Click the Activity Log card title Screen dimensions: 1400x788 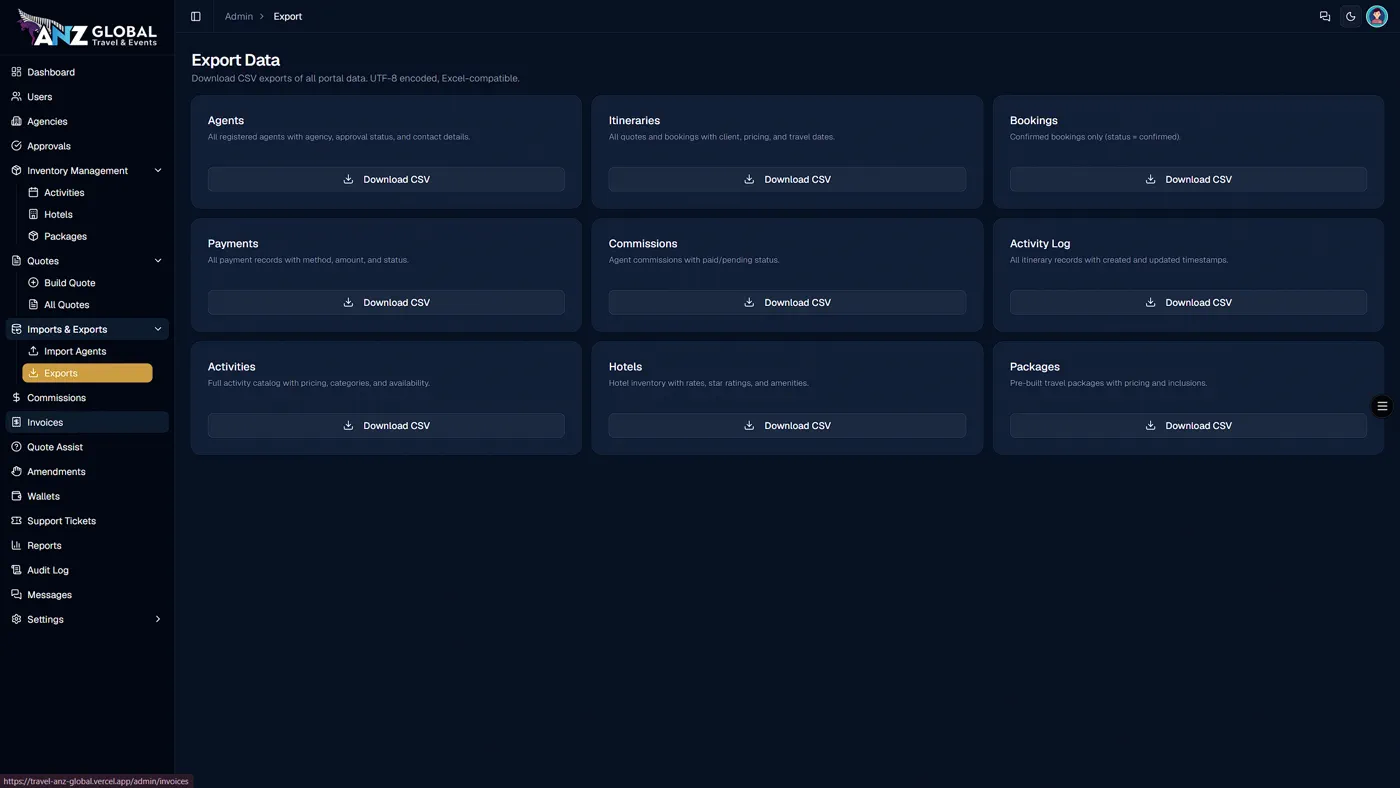pos(1040,243)
